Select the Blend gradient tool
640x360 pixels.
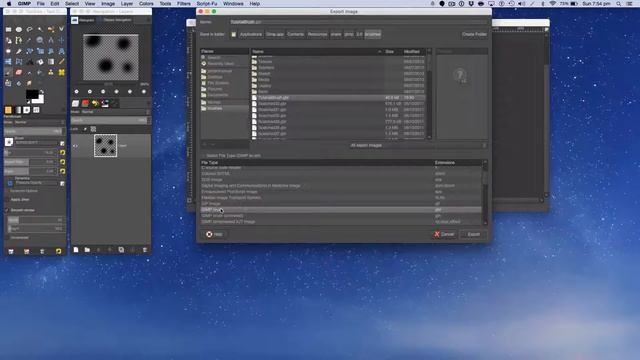[51, 62]
